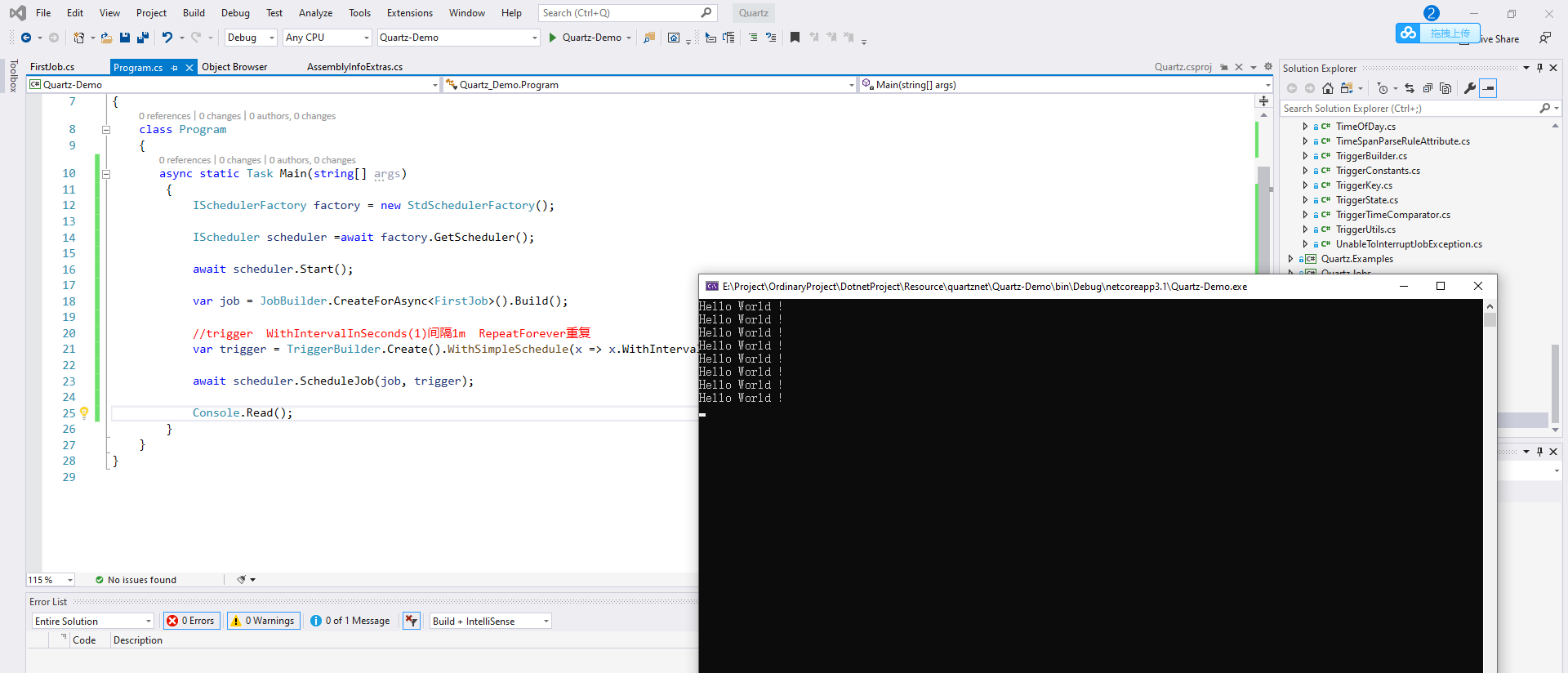Image resolution: width=1568 pixels, height=673 pixels.
Task: Toggle 0 Warnings filter in Error List
Action: 264,621
